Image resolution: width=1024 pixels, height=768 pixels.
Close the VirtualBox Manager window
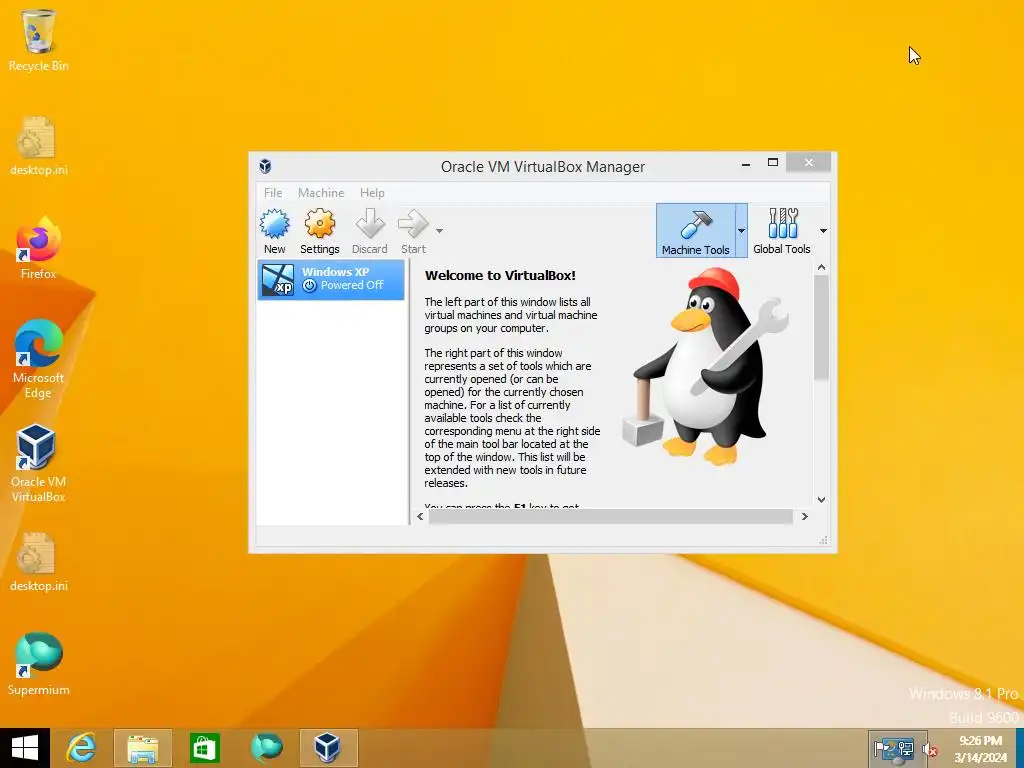pyautogui.click(x=808, y=163)
